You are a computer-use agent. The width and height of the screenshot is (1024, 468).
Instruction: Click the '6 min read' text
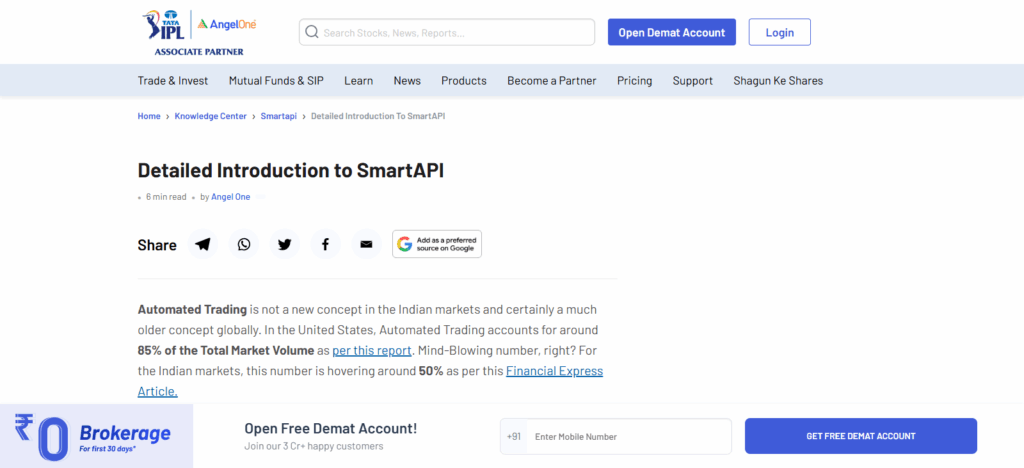[x=166, y=196]
